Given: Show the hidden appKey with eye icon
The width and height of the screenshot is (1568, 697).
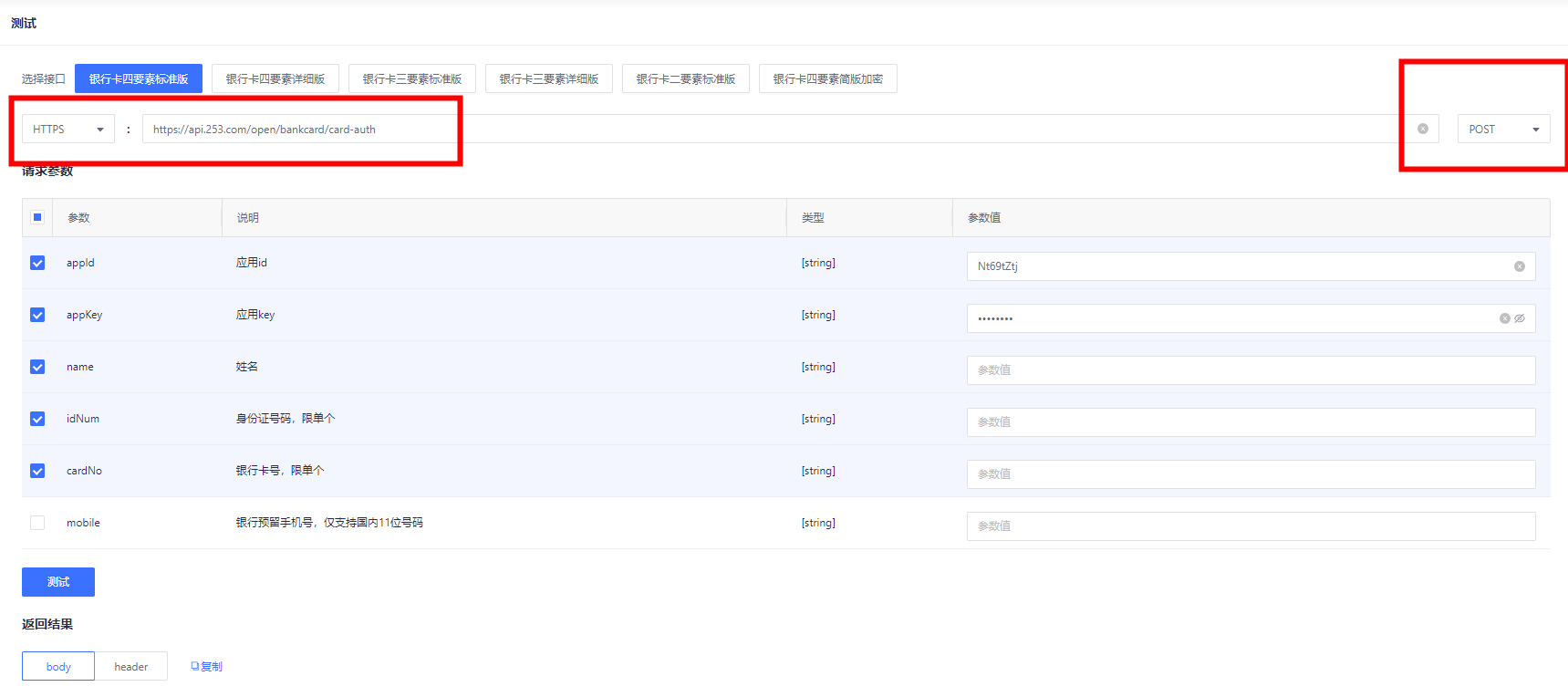Looking at the screenshot, I should (x=1520, y=318).
